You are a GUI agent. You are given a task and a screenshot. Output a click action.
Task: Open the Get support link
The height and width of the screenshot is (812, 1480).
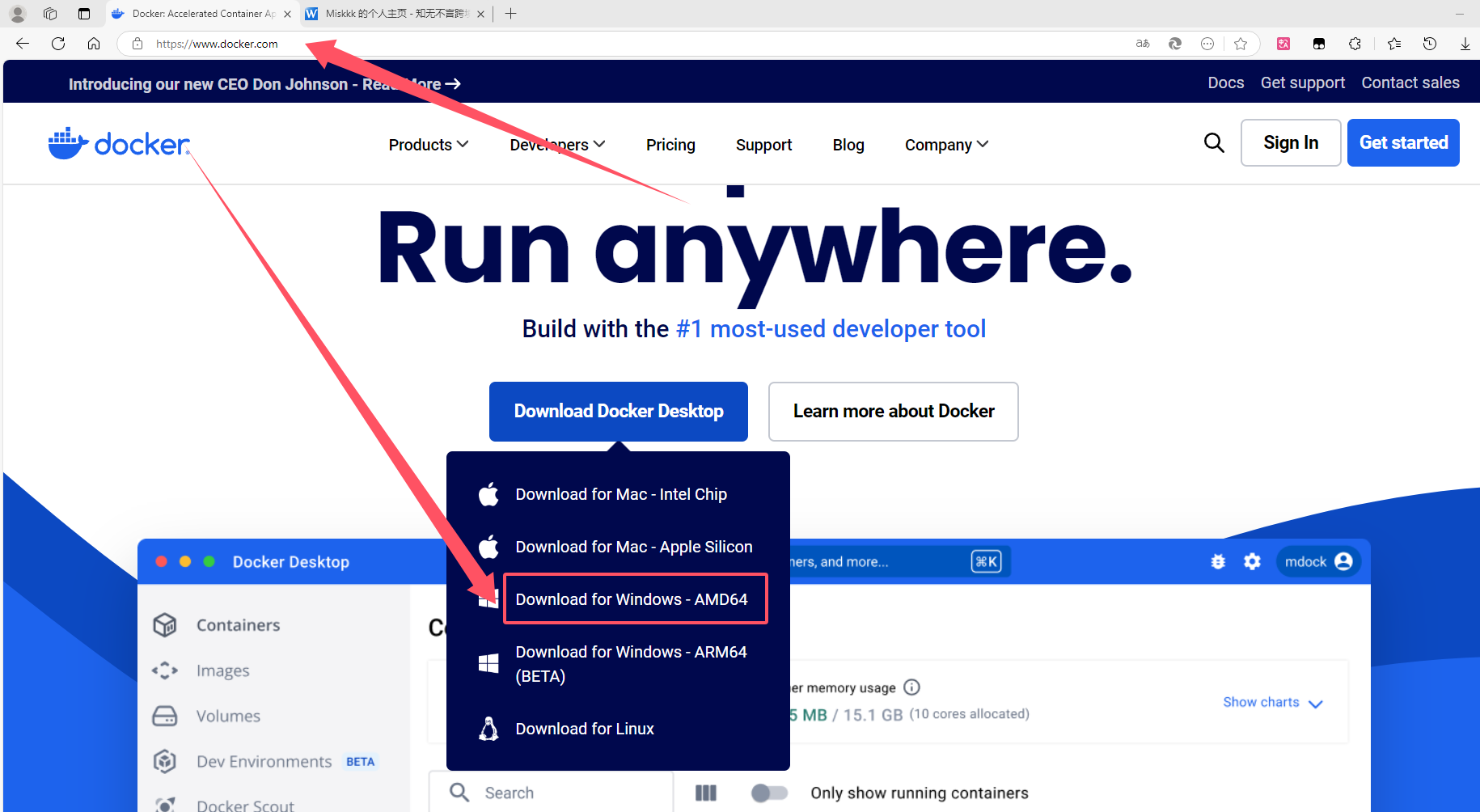1302,82
